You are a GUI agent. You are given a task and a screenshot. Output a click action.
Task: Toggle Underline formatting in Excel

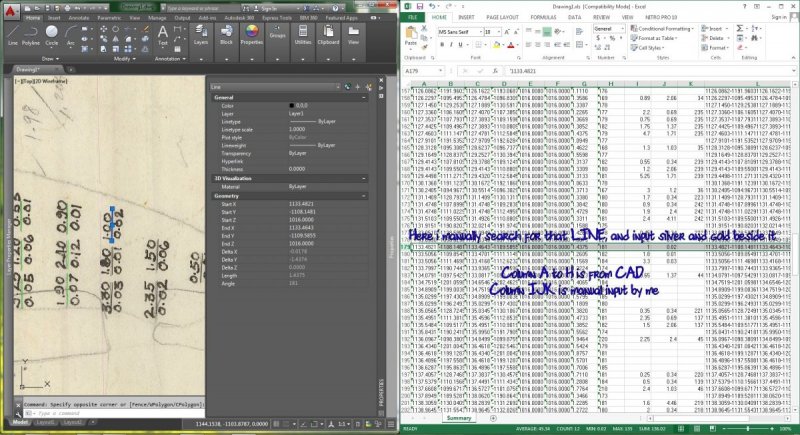[x=460, y=45]
